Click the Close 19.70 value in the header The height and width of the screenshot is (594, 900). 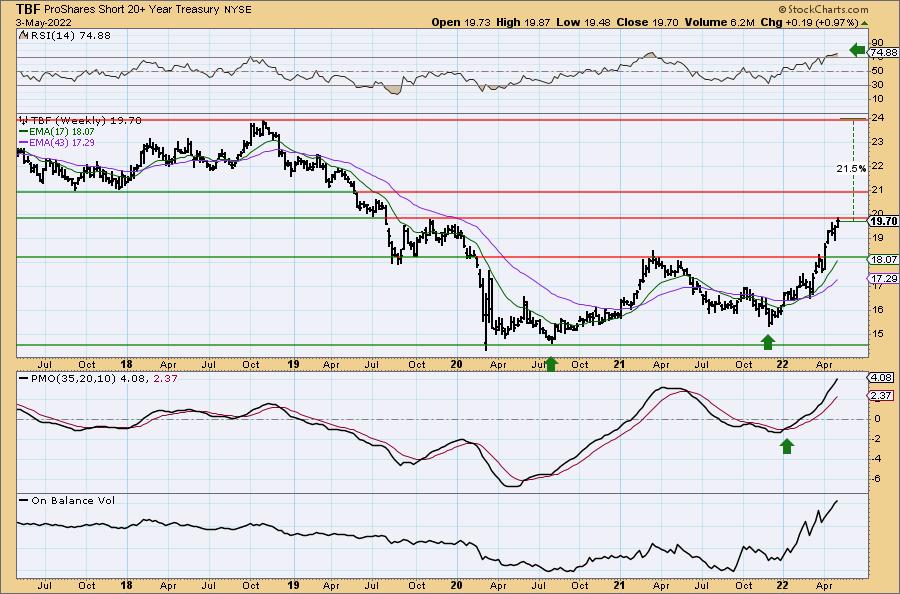click(647, 22)
